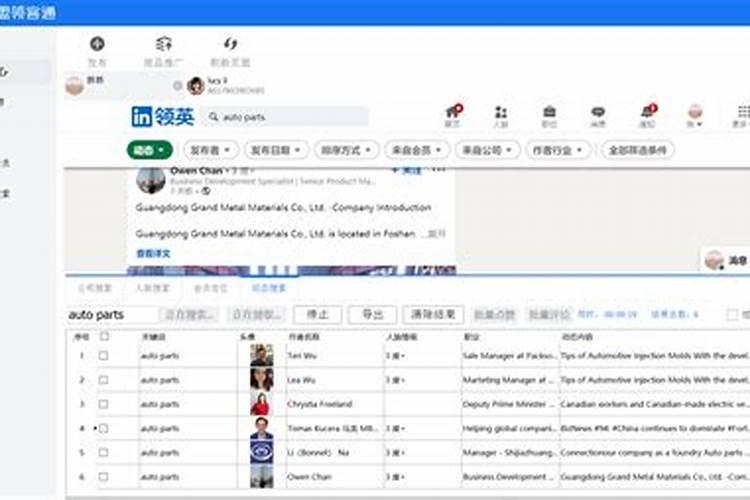Check the box for row 1 Teri Wu
Viewport: 750px width, 500px height.
pyautogui.click(x=103, y=356)
